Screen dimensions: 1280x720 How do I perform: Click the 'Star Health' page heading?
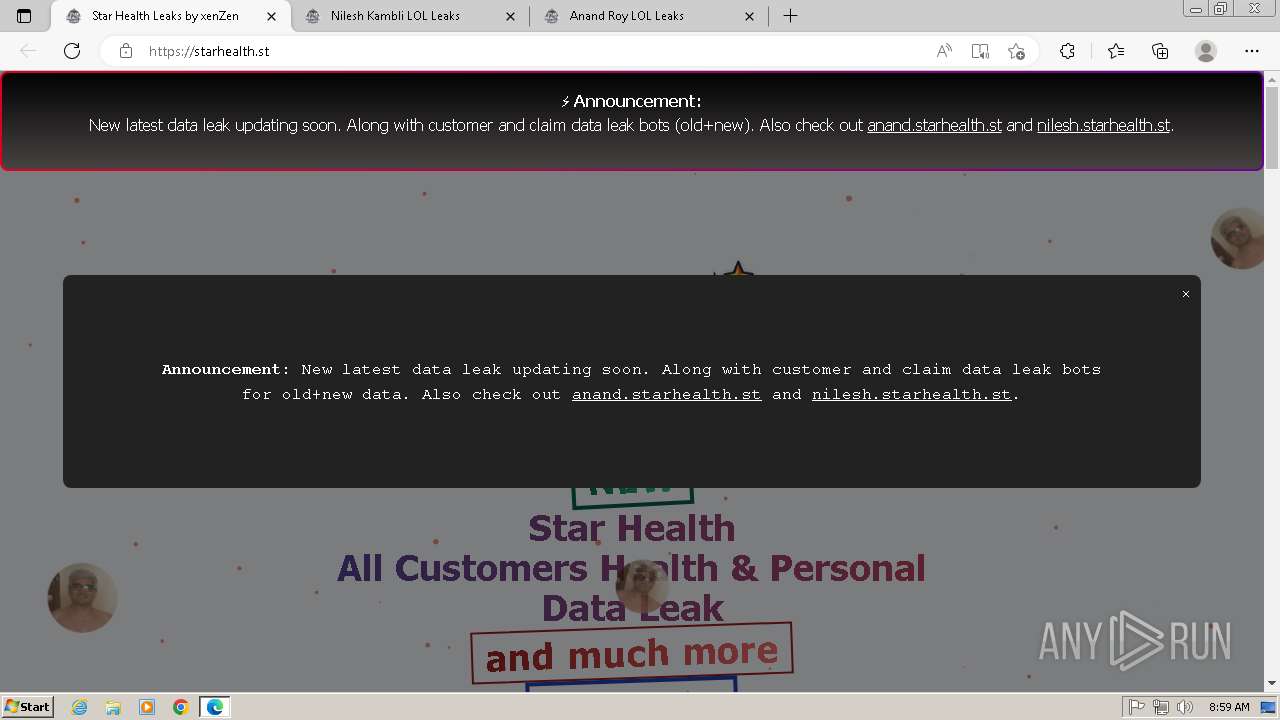point(632,528)
